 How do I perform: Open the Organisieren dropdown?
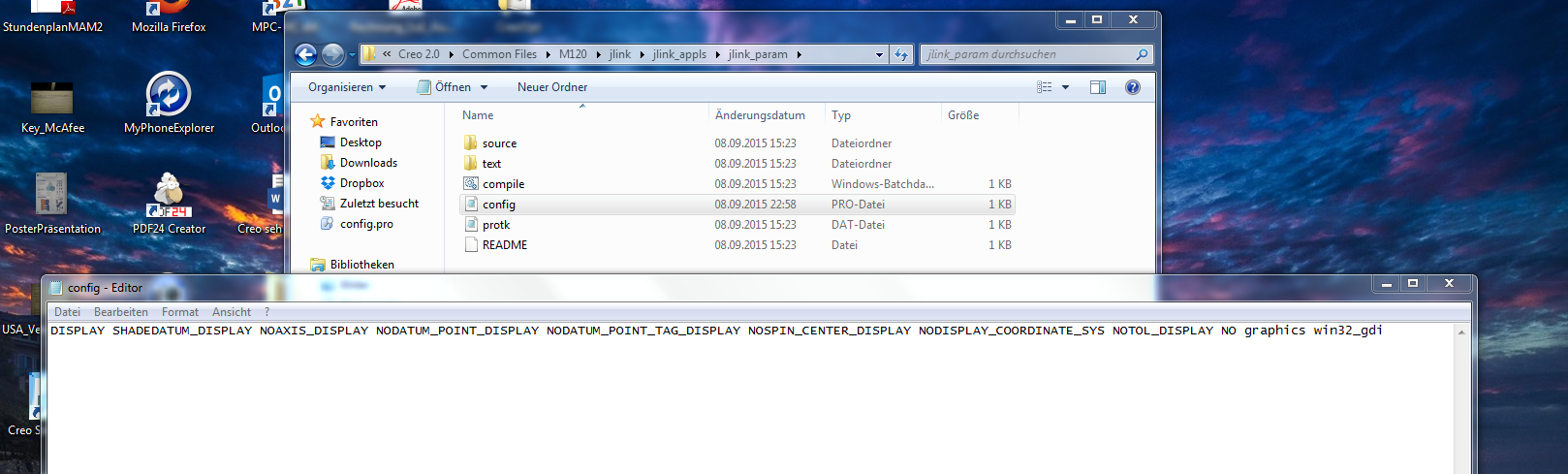[x=347, y=87]
